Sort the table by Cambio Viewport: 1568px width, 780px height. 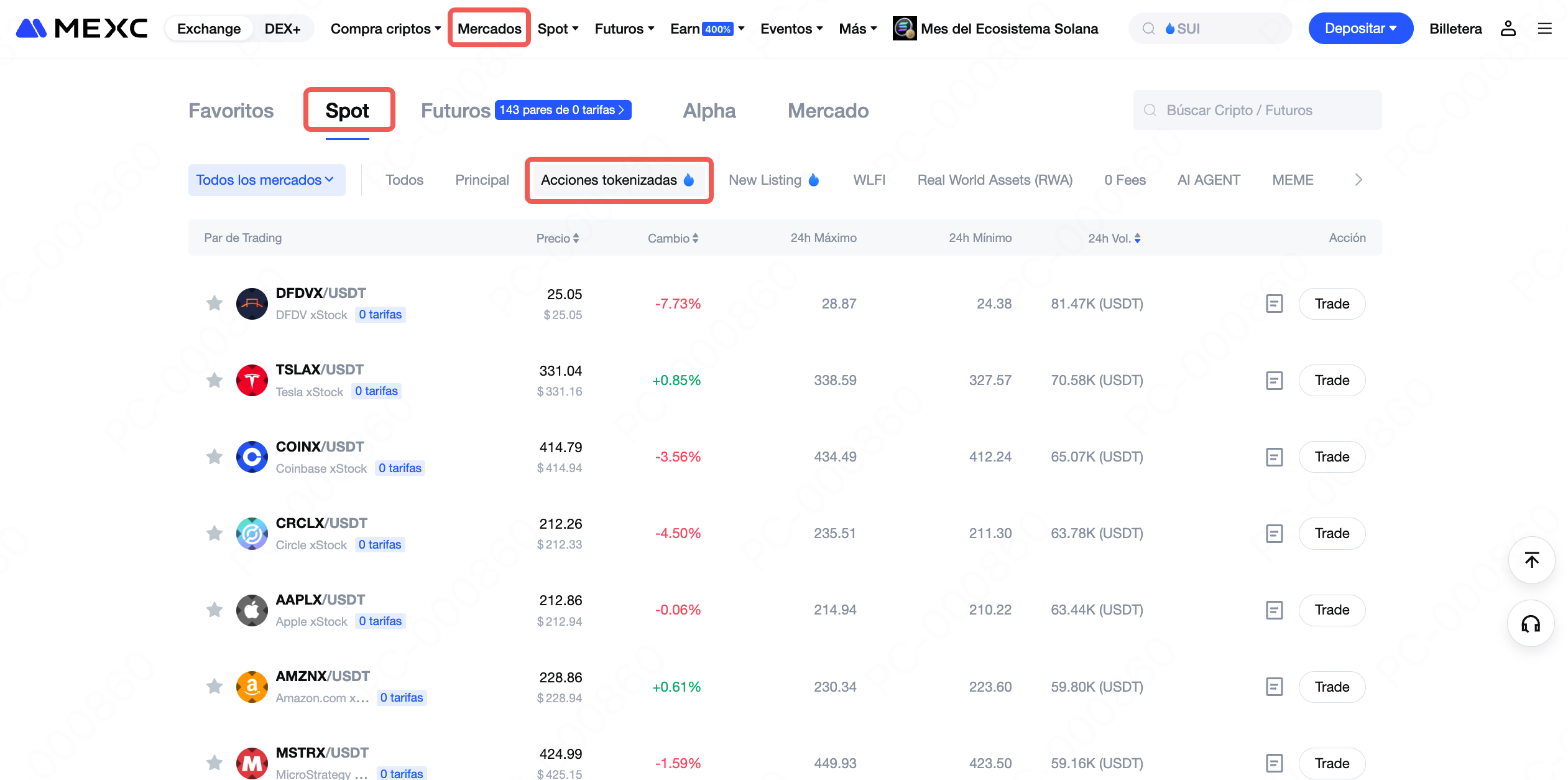(673, 238)
